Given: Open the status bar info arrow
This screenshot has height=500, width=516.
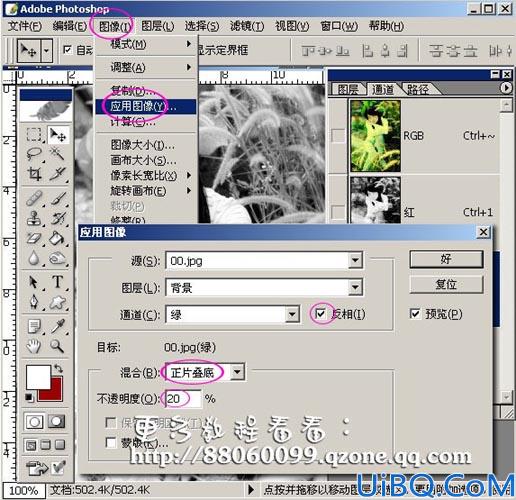Looking at the screenshot, I should 251,490.
